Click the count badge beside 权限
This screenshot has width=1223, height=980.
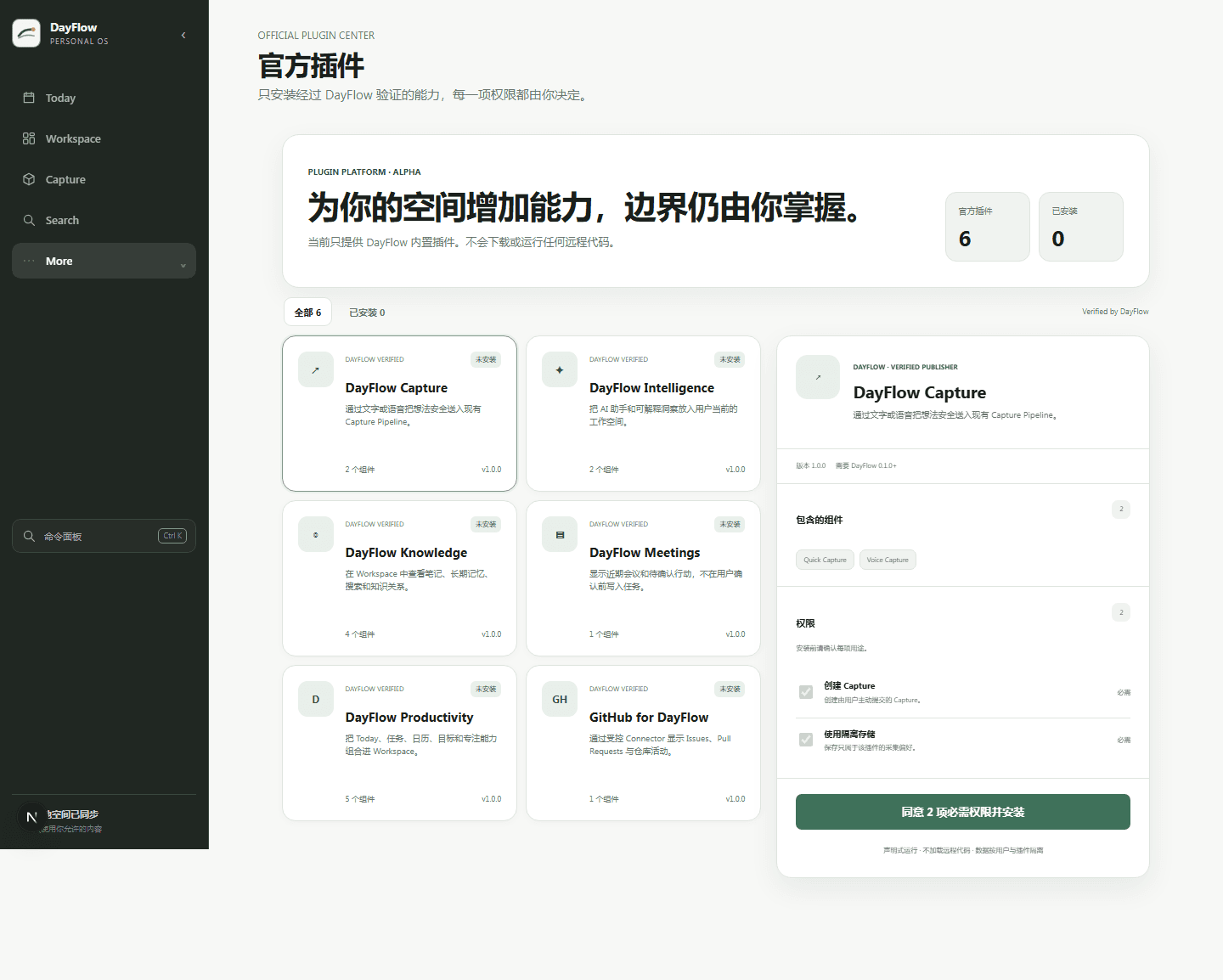click(1121, 612)
